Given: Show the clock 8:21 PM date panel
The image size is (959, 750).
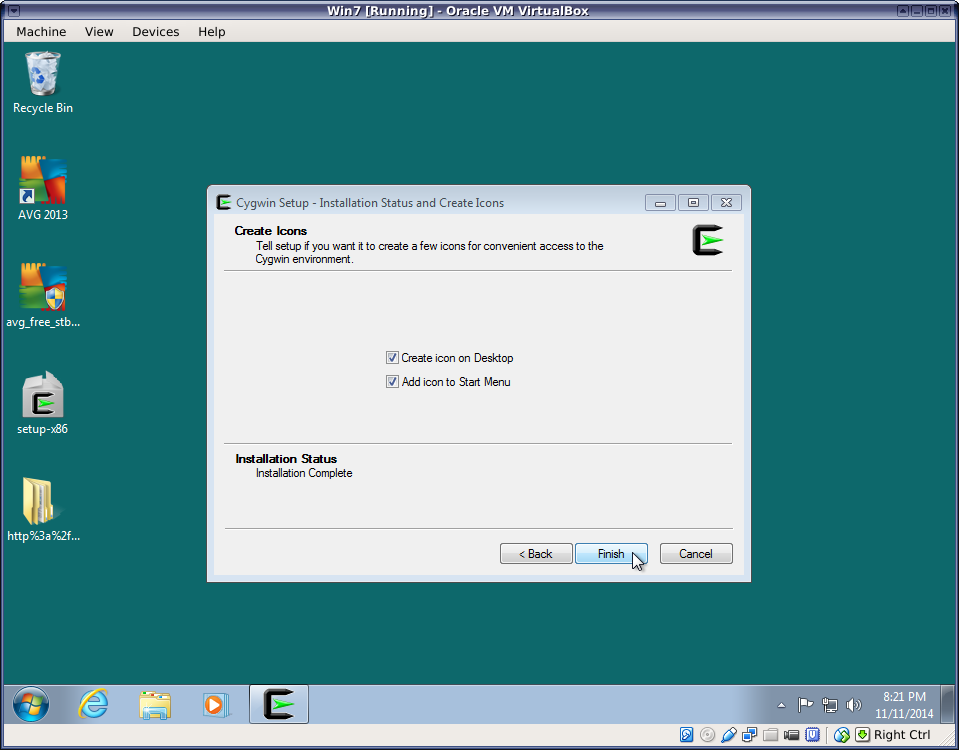Looking at the screenshot, I should [x=904, y=705].
